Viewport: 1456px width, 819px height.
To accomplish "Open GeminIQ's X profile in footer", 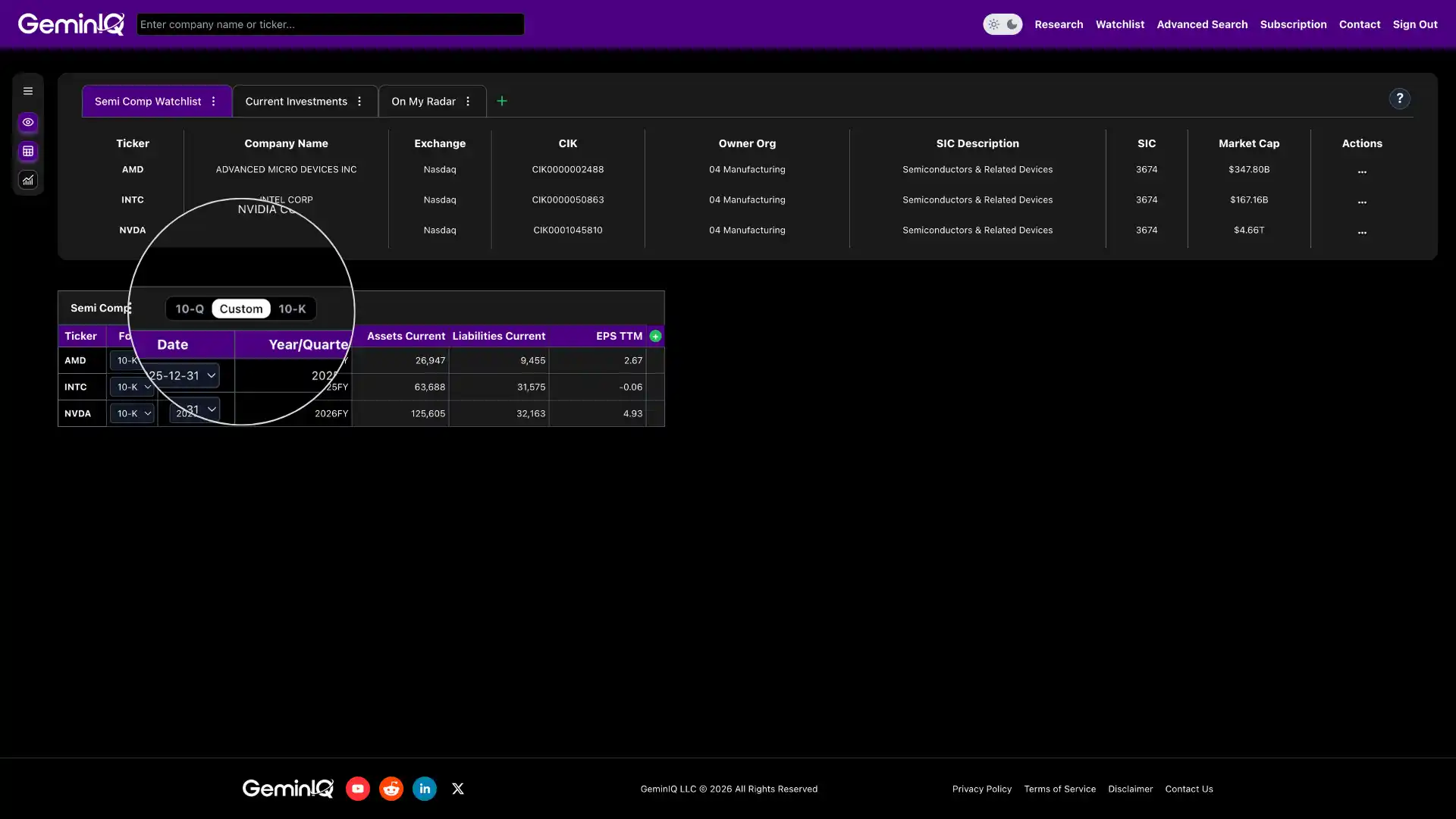I will 457,789.
